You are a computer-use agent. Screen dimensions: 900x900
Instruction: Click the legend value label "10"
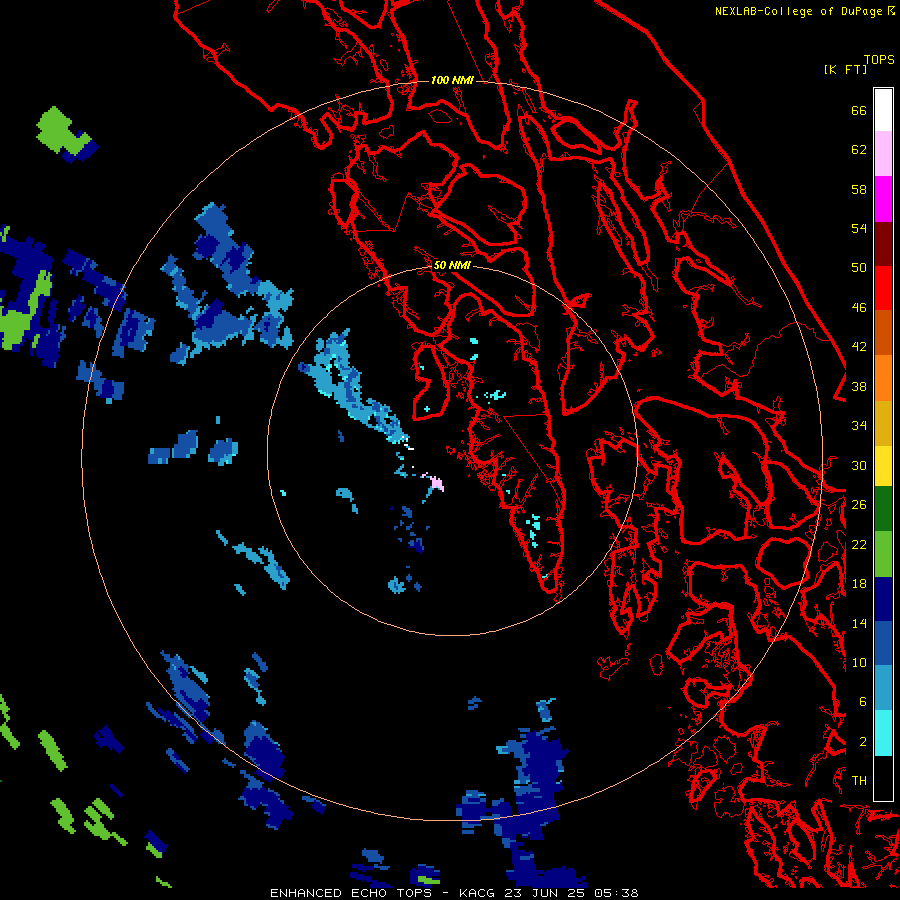(x=859, y=663)
